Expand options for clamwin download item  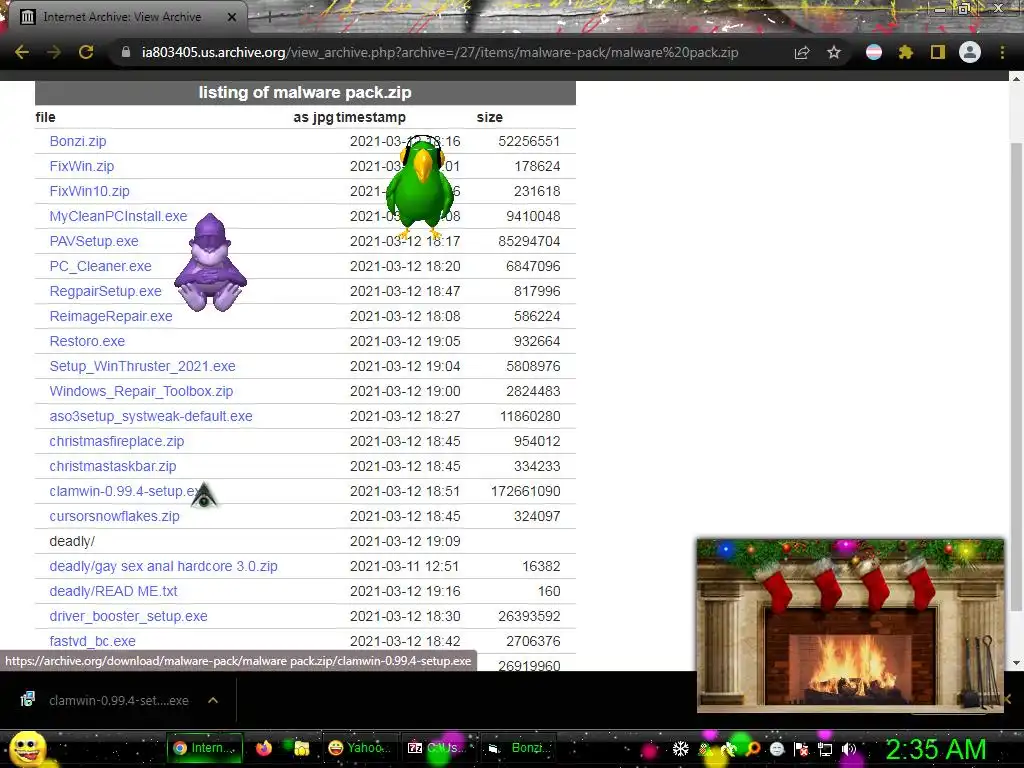point(213,700)
